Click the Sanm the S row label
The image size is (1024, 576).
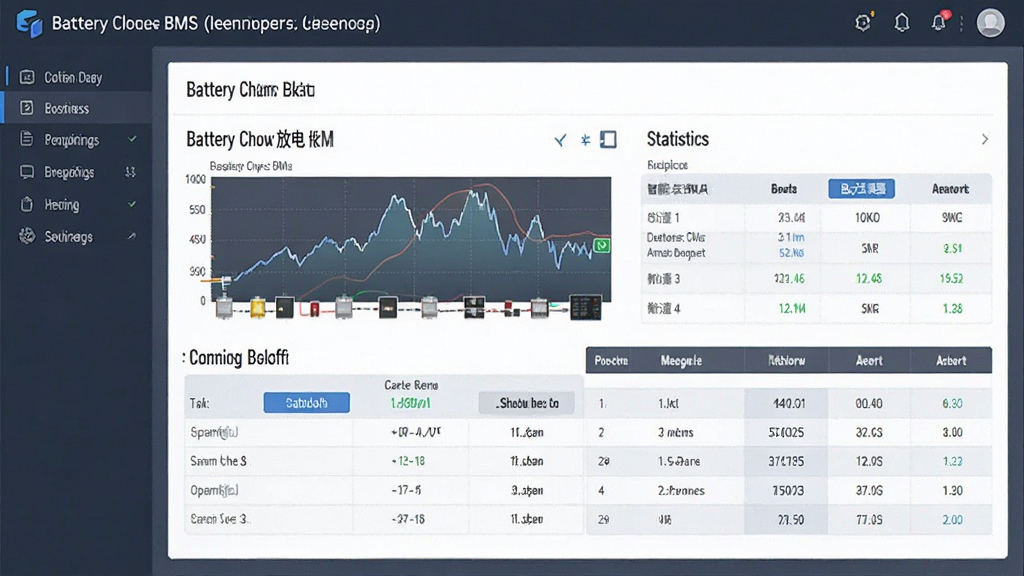[x=219, y=461]
